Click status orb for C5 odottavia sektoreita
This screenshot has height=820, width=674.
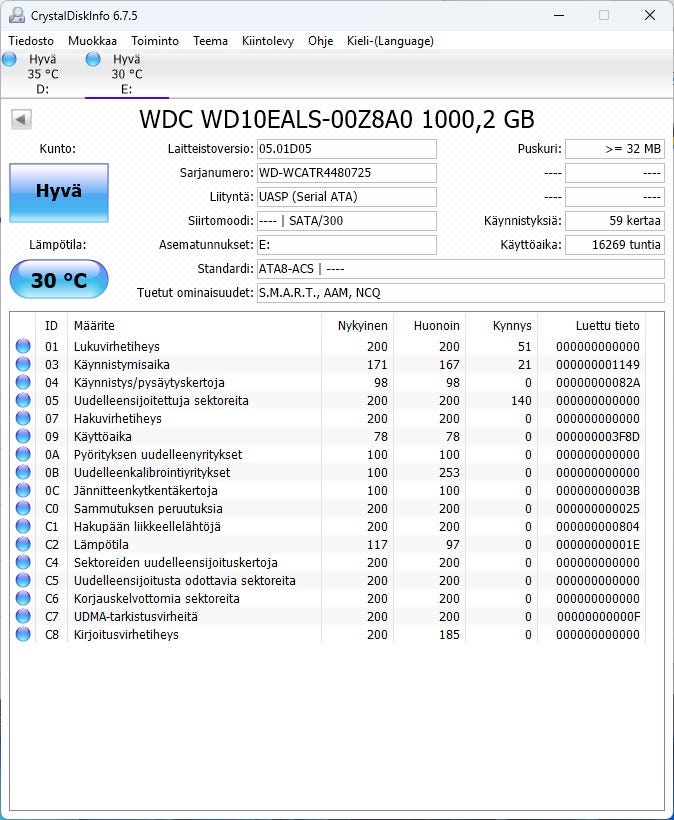pyautogui.click(x=23, y=580)
